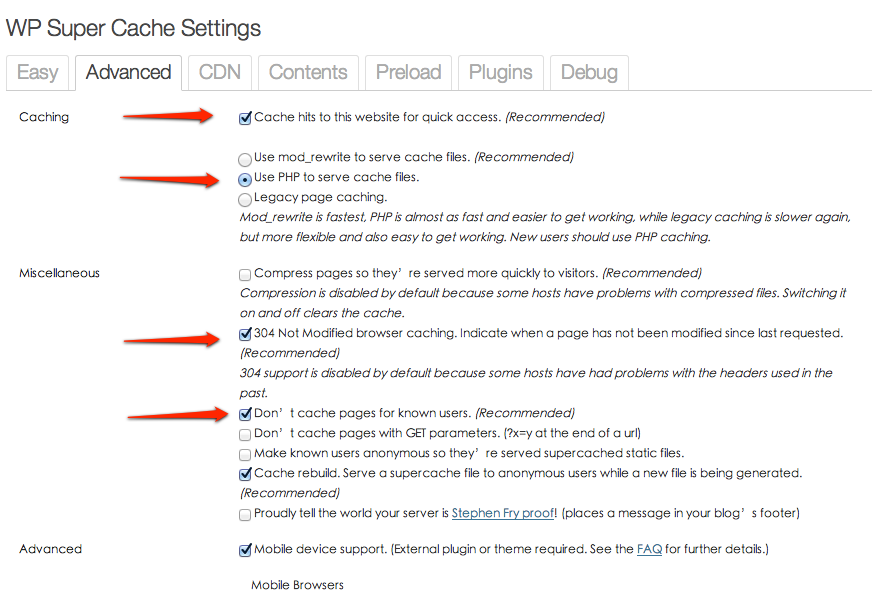872x607 pixels.
Task: Toggle 'Cache hits to this website' checkbox
Action: tap(245, 118)
